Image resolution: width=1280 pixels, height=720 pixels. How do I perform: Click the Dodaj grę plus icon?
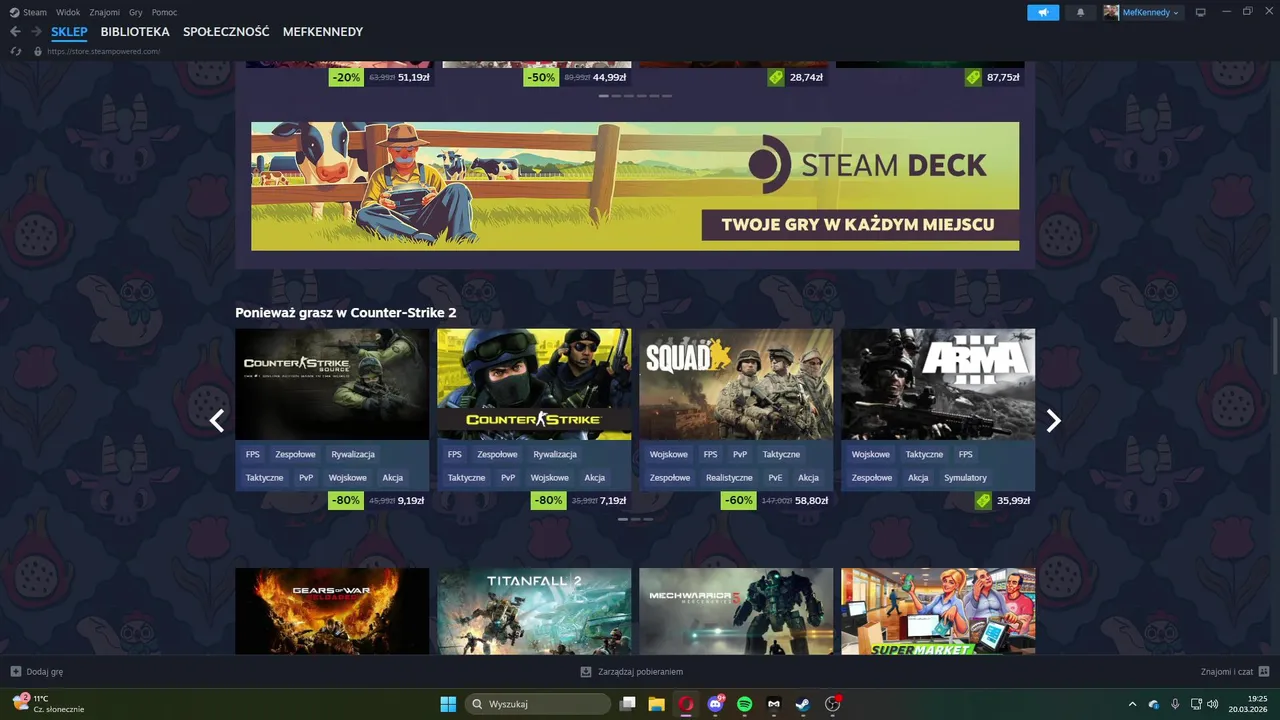pyautogui.click(x=15, y=672)
